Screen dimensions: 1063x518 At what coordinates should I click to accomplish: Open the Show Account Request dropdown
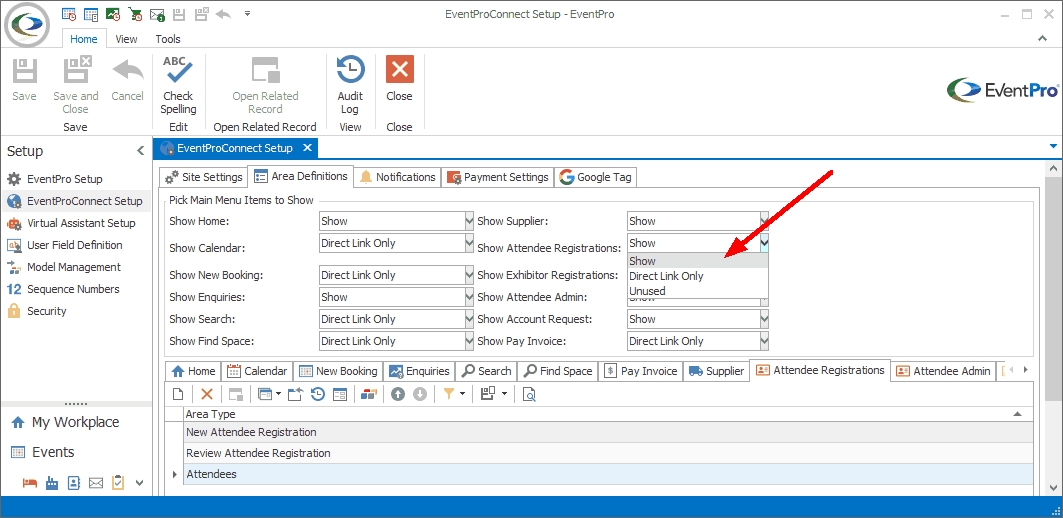[764, 319]
